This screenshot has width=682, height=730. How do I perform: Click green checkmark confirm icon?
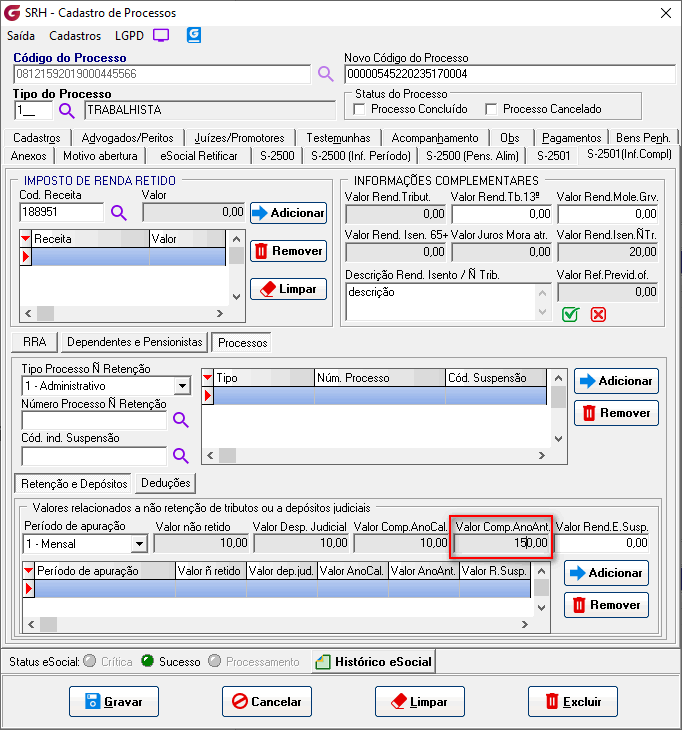[570, 314]
